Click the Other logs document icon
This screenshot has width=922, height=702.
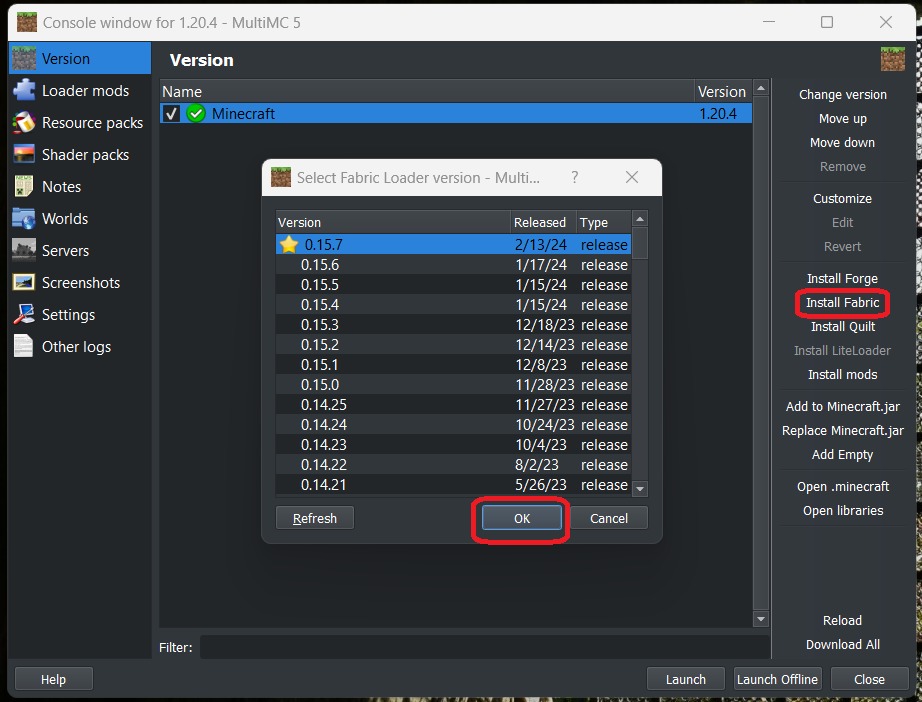24,346
